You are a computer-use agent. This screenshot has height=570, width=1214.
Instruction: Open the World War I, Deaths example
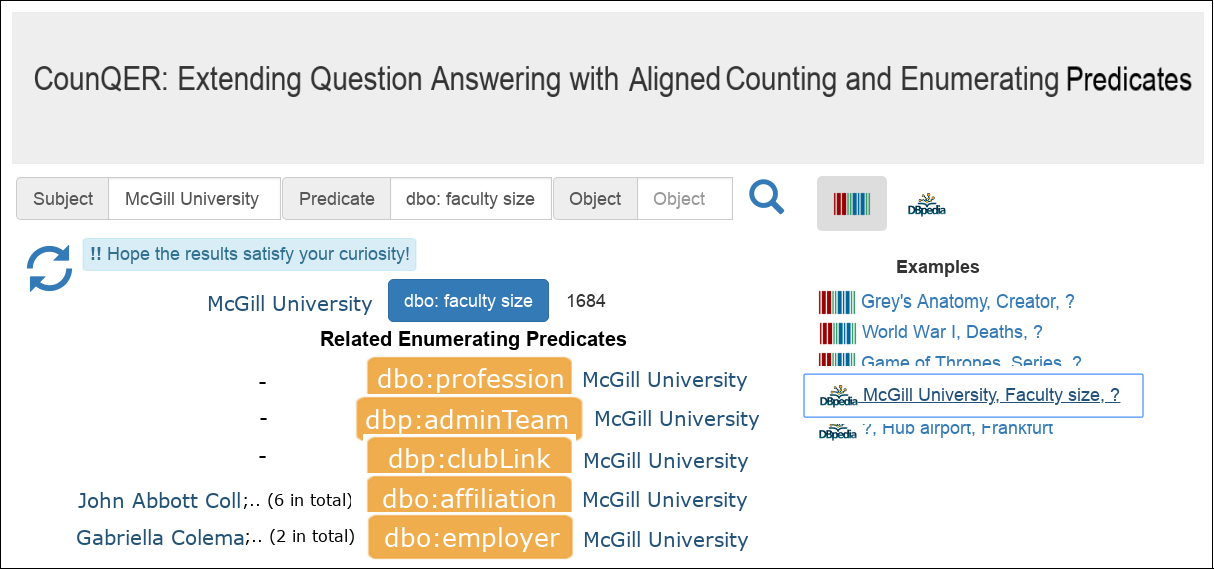pos(951,332)
